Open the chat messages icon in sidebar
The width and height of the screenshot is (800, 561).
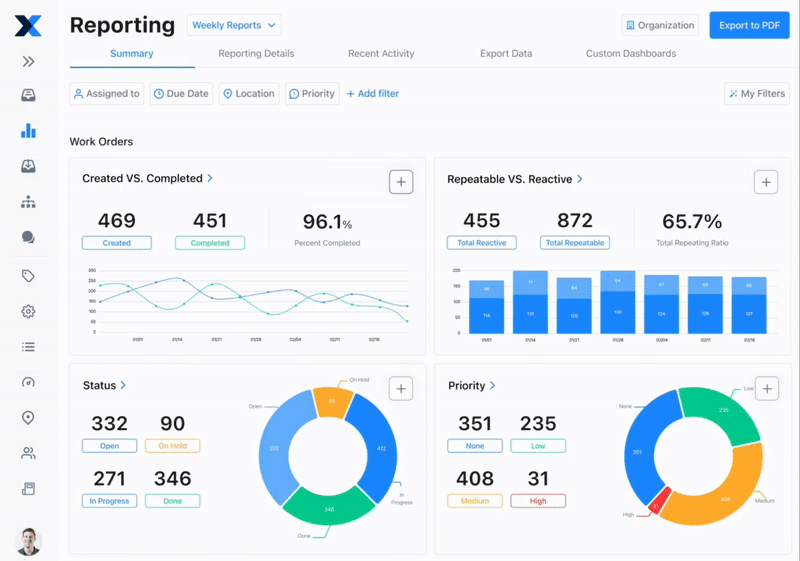tap(28, 238)
